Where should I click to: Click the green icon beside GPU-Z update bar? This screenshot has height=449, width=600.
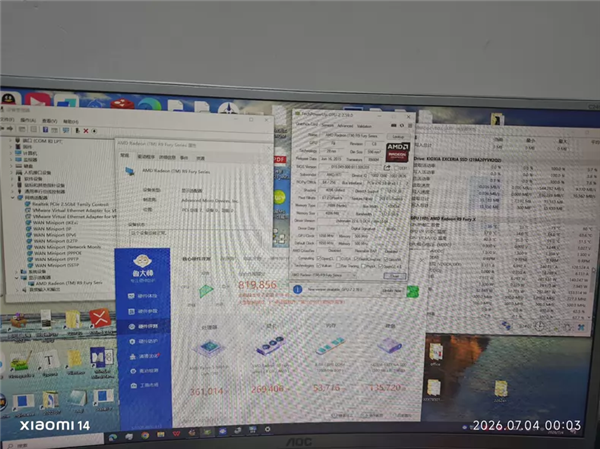pos(412,292)
